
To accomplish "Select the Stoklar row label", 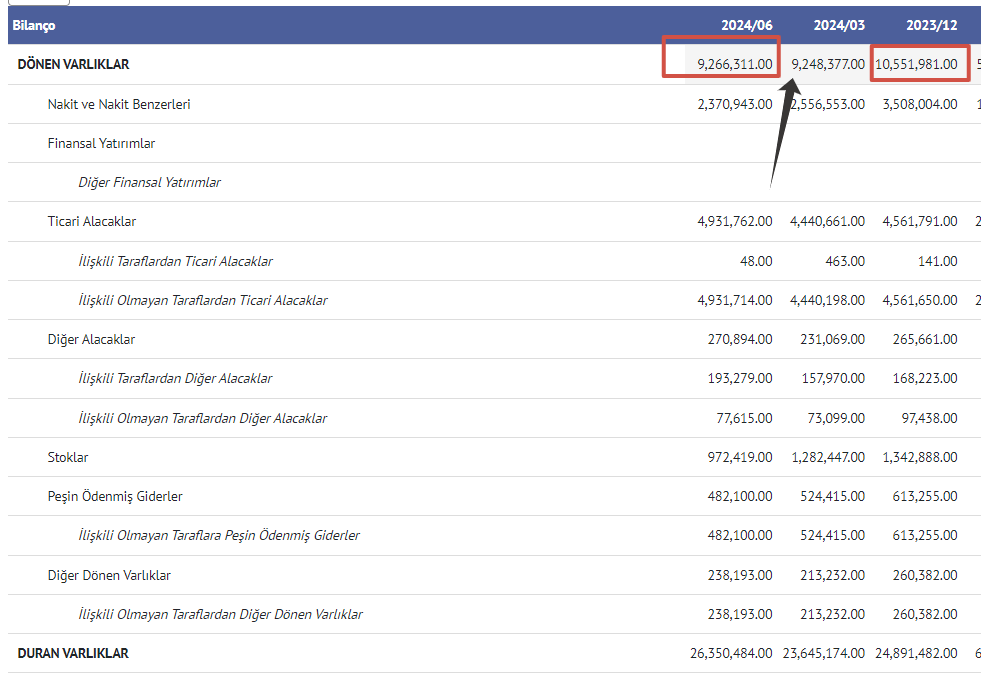I will tap(68, 458).
